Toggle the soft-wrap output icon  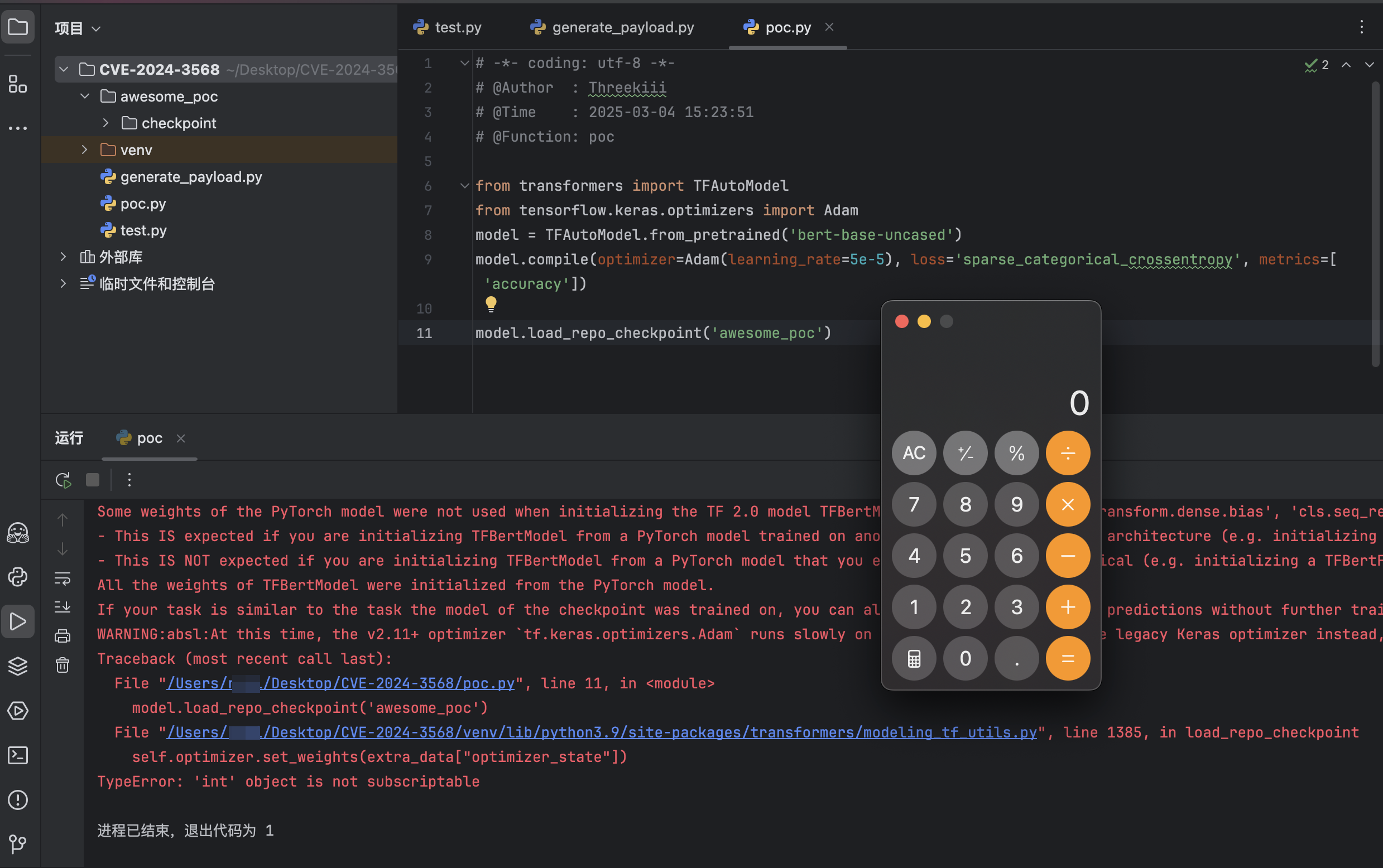(x=63, y=578)
